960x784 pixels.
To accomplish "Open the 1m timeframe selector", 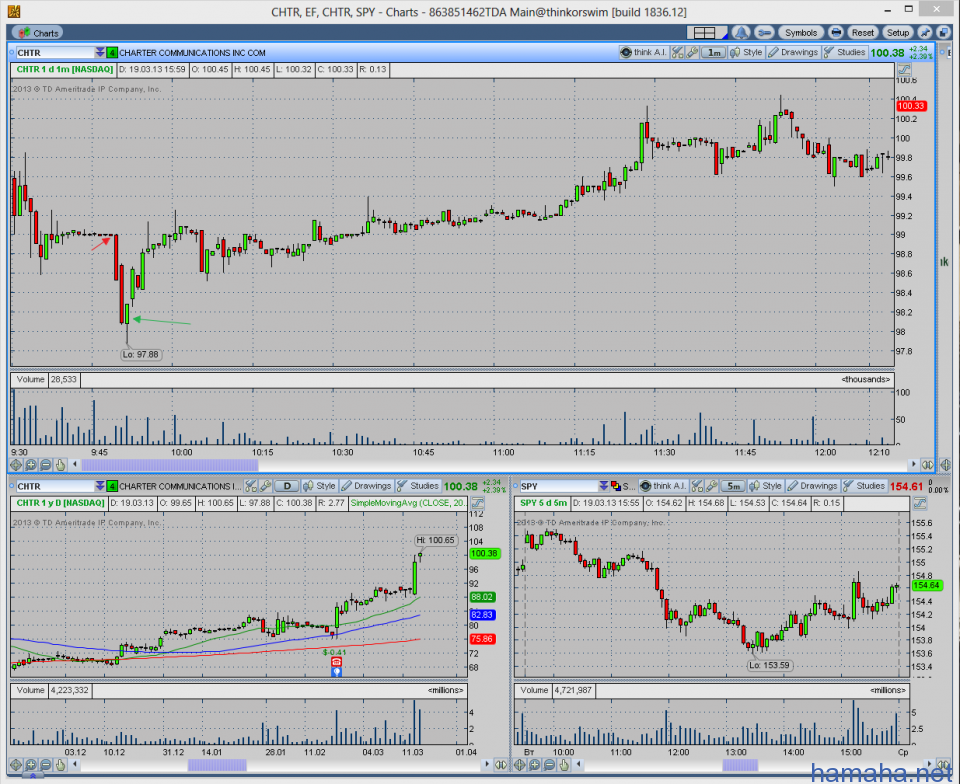I will pyautogui.click(x=714, y=53).
